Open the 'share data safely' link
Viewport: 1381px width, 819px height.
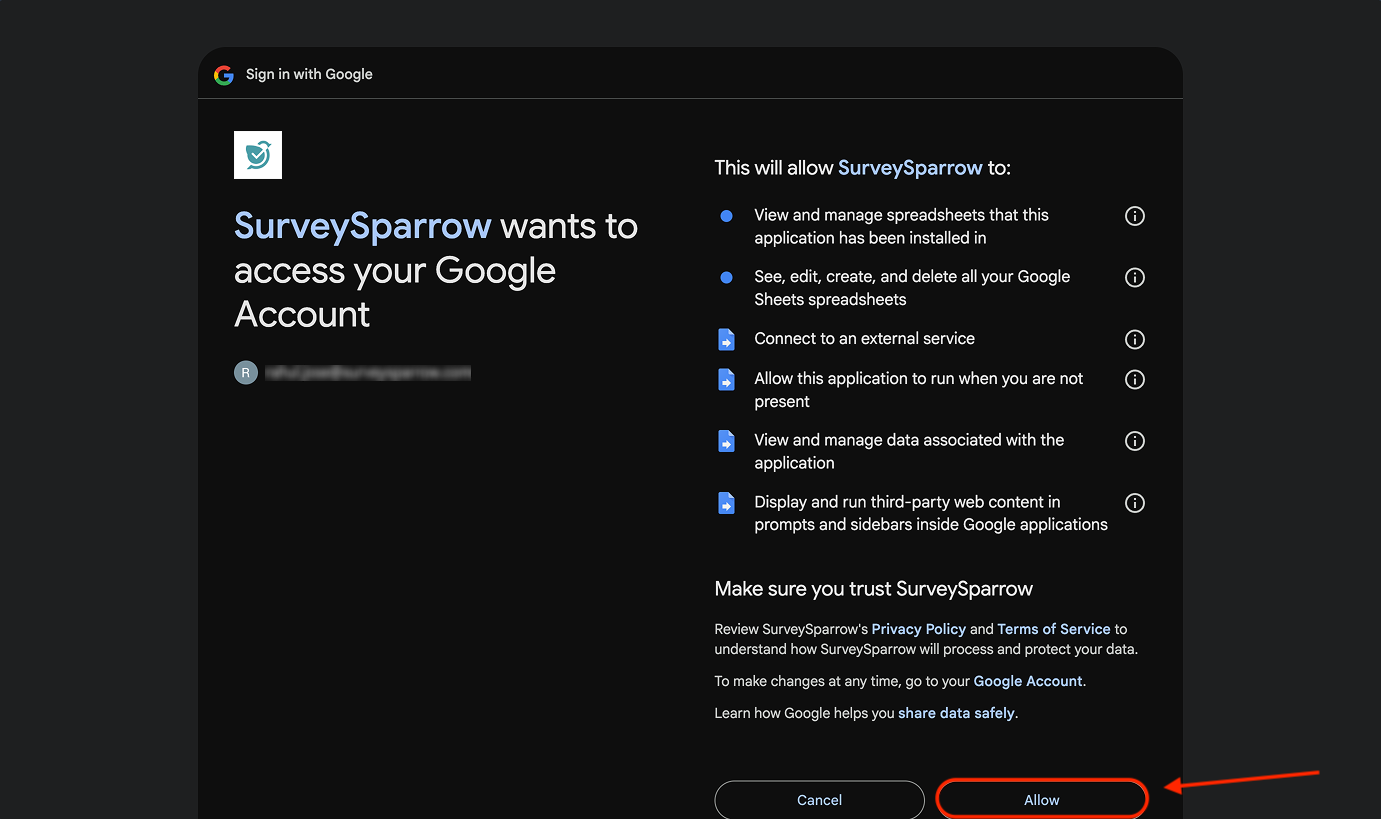956,713
